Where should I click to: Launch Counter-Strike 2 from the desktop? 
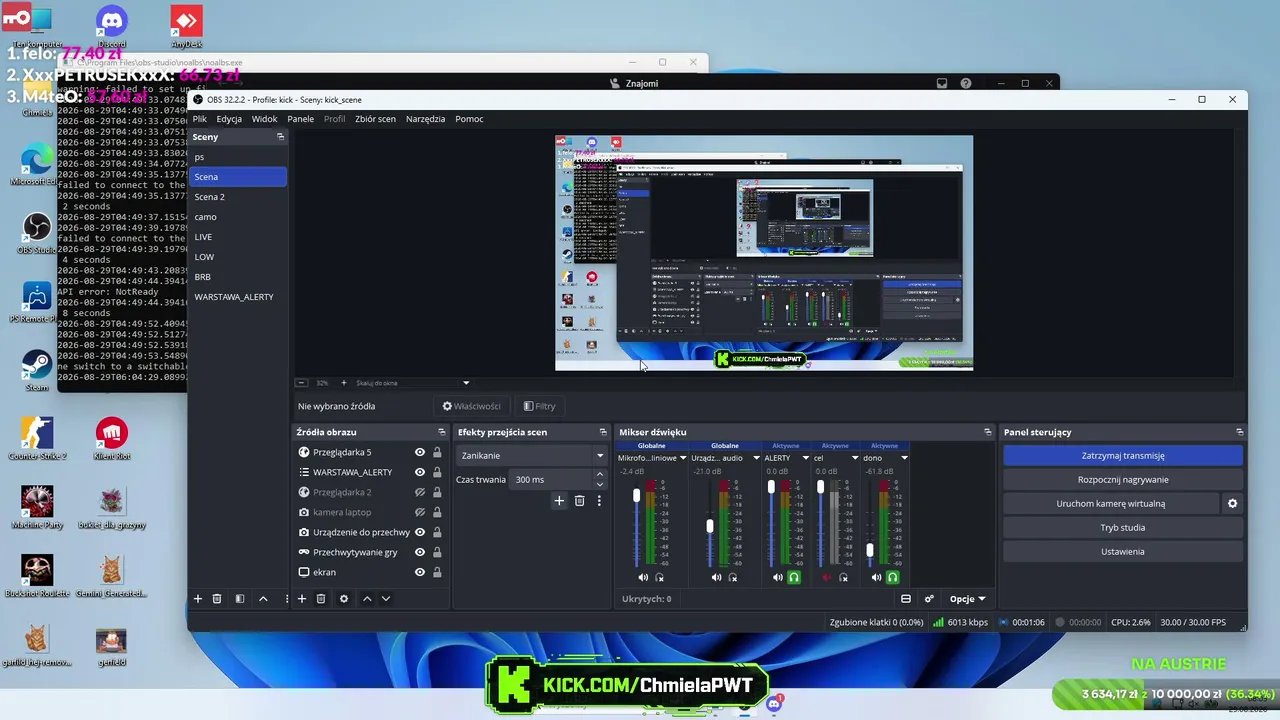tap(37, 439)
